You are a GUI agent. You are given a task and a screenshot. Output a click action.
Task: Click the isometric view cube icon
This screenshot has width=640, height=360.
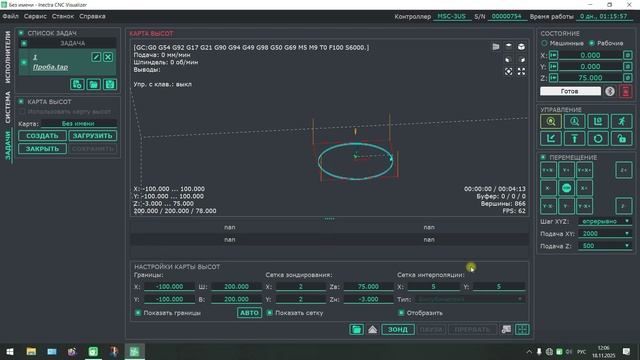(x=521, y=47)
